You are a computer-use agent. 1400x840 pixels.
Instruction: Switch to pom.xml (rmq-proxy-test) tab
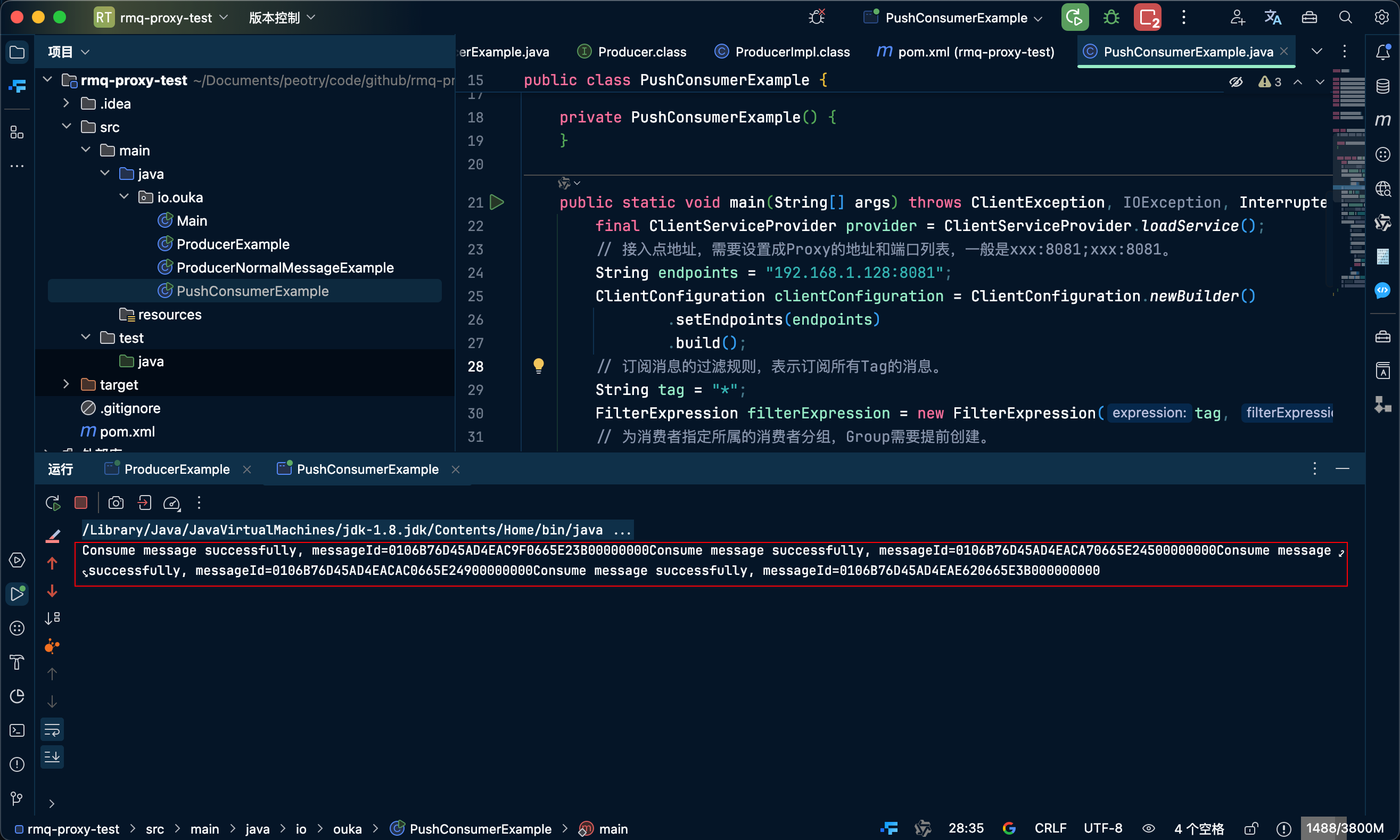966,52
